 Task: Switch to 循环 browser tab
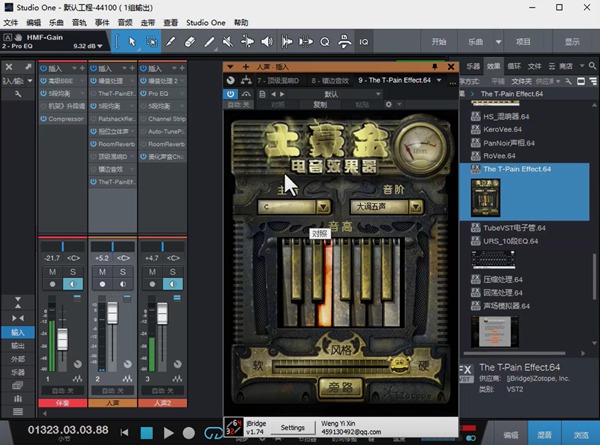514,66
